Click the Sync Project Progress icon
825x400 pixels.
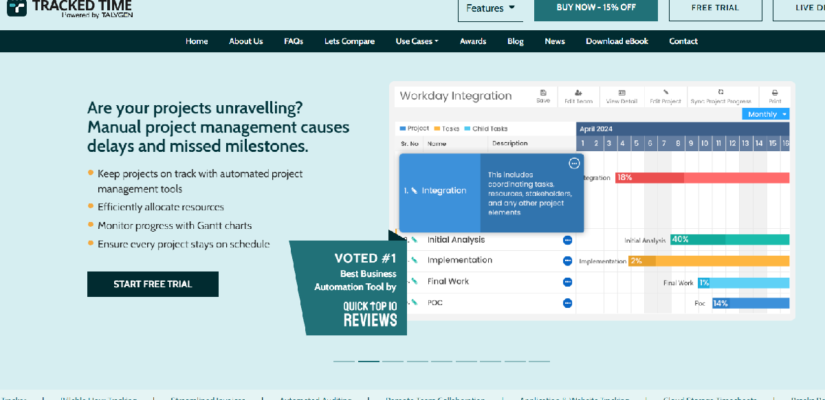click(x=720, y=95)
